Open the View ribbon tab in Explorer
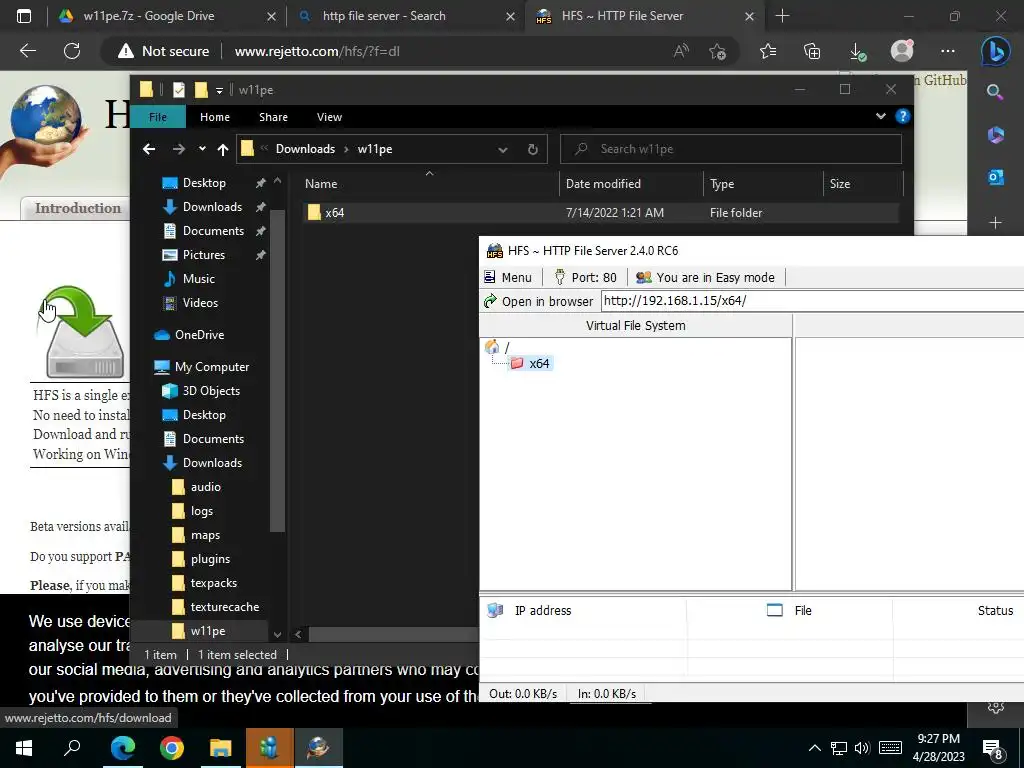Viewport: 1024px width, 768px height. (x=329, y=117)
